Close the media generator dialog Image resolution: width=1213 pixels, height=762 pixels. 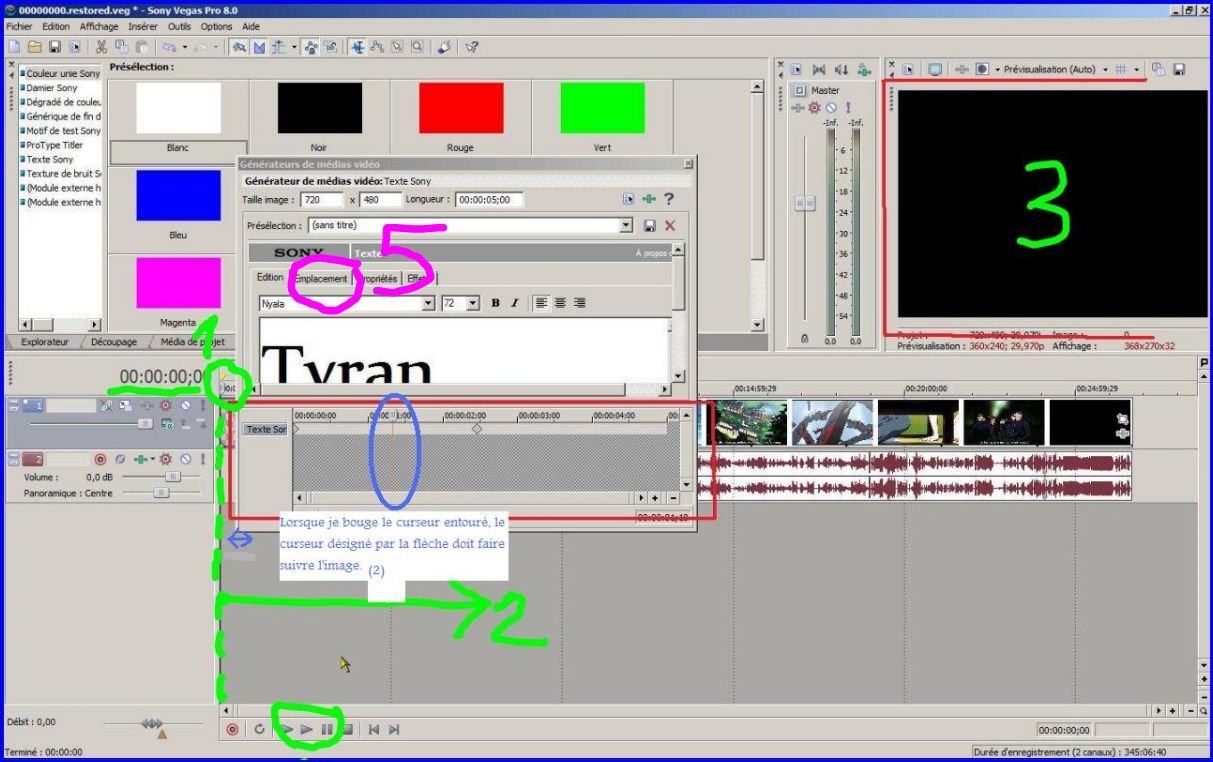[688, 163]
